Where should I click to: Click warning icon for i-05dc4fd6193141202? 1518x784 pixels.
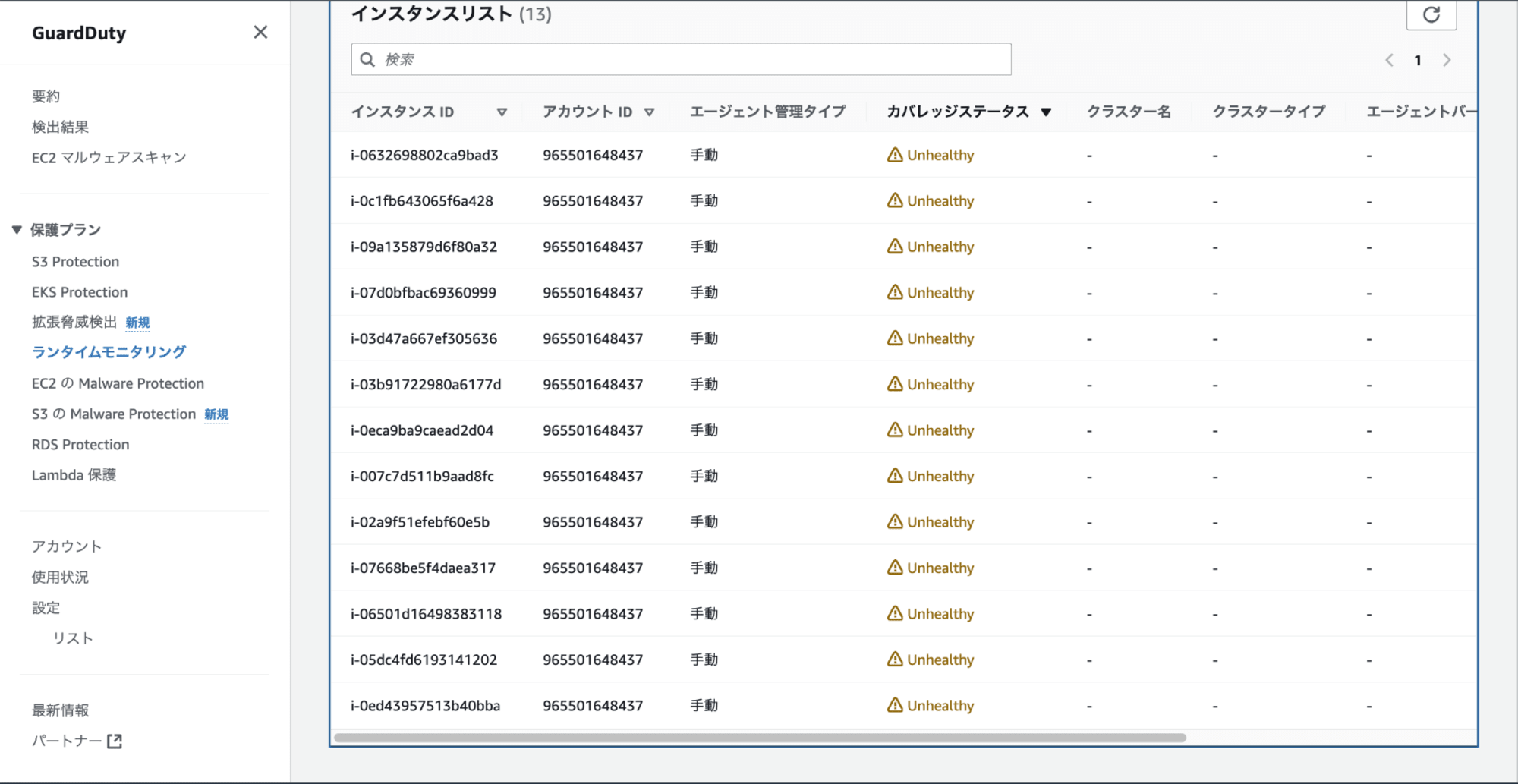point(895,660)
